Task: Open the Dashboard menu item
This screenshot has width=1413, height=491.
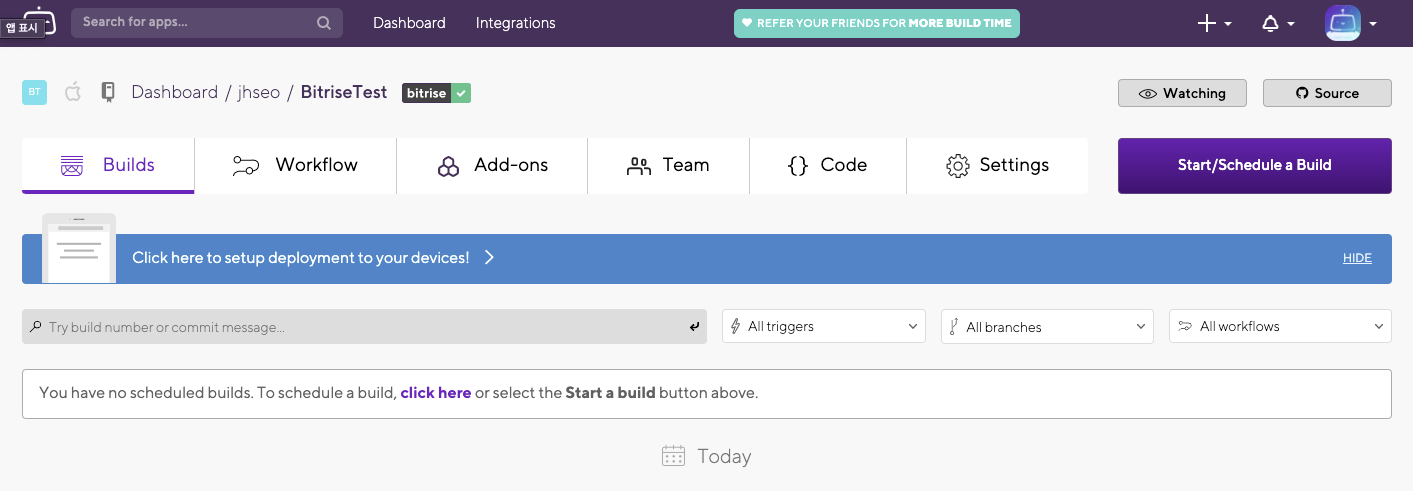Action: (x=409, y=23)
